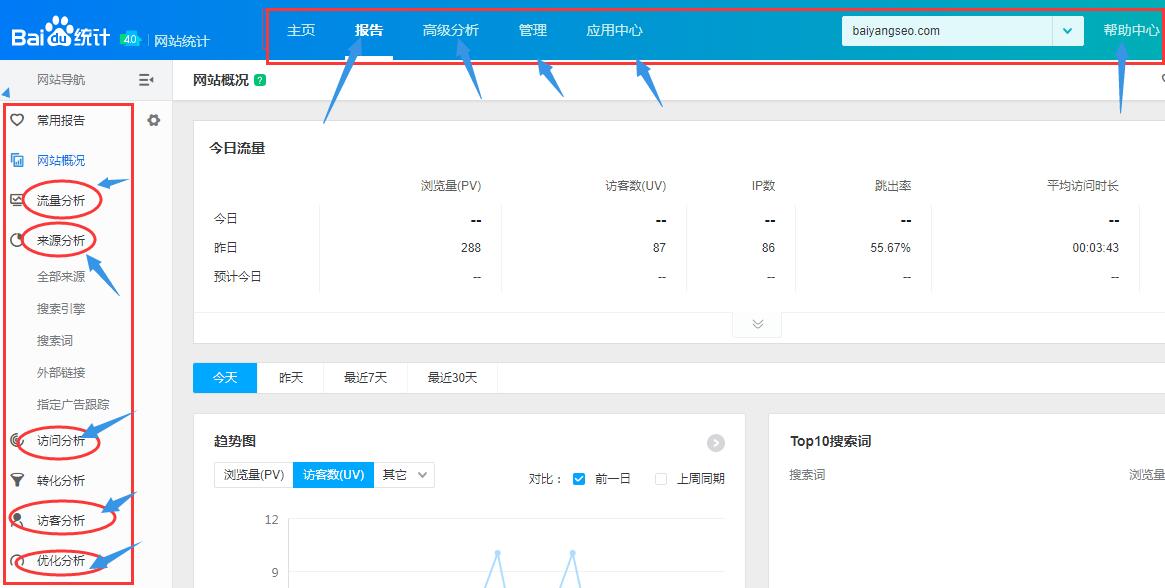Expand 优化分析 in the sidebar

point(61,560)
